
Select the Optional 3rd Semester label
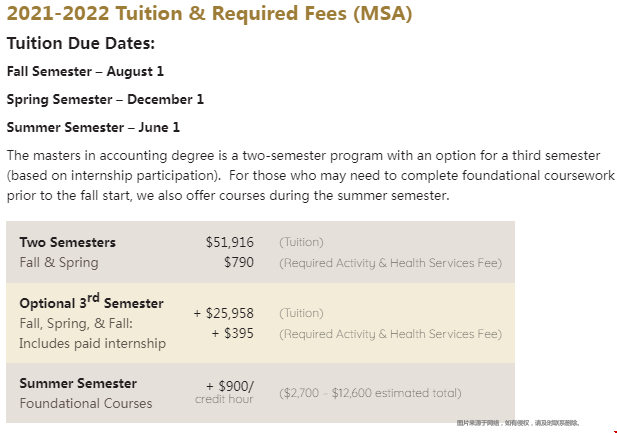[91, 302]
